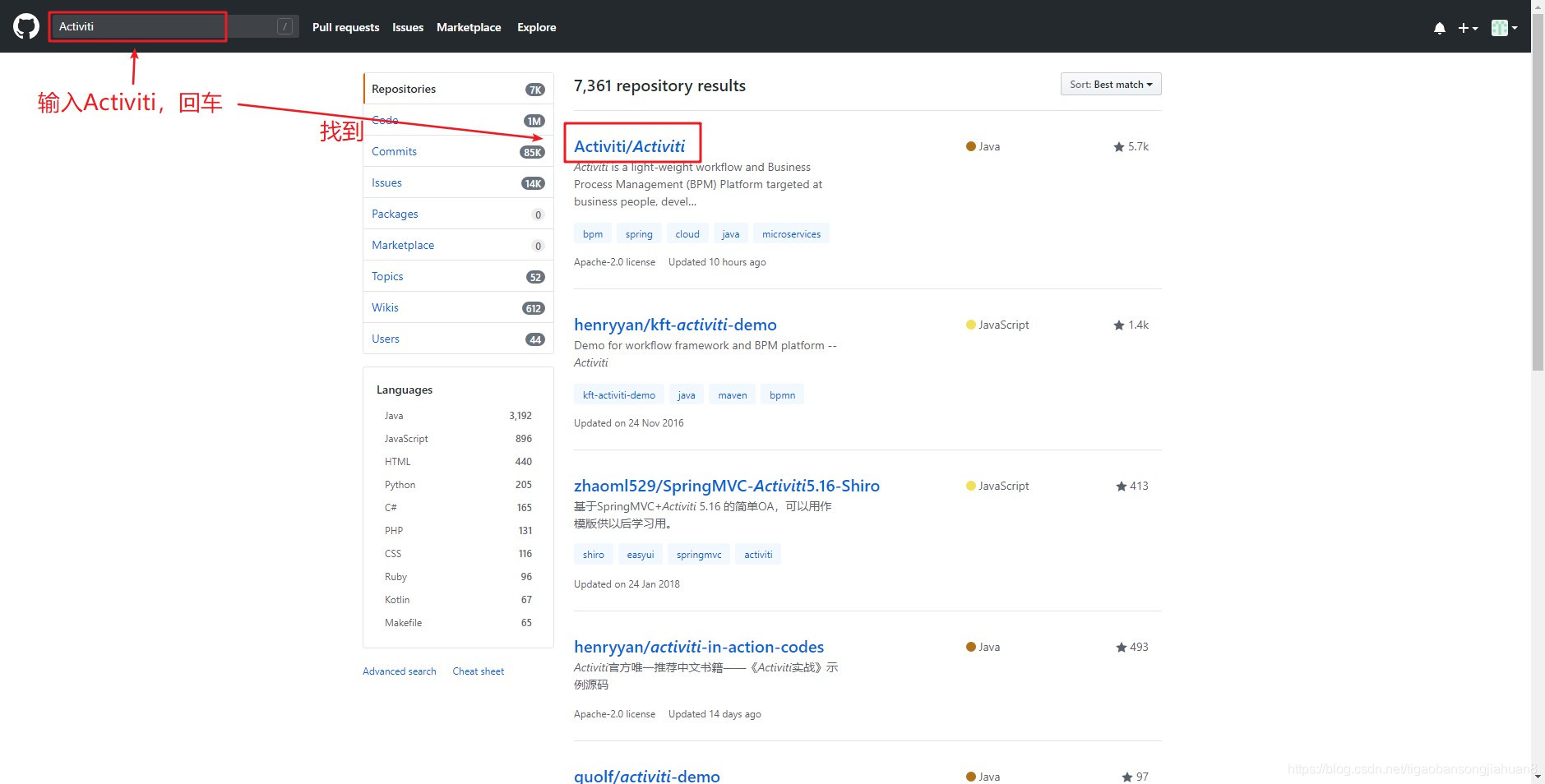Image resolution: width=1545 pixels, height=784 pixels.
Task: Click the spring topic tag
Action: pos(639,234)
